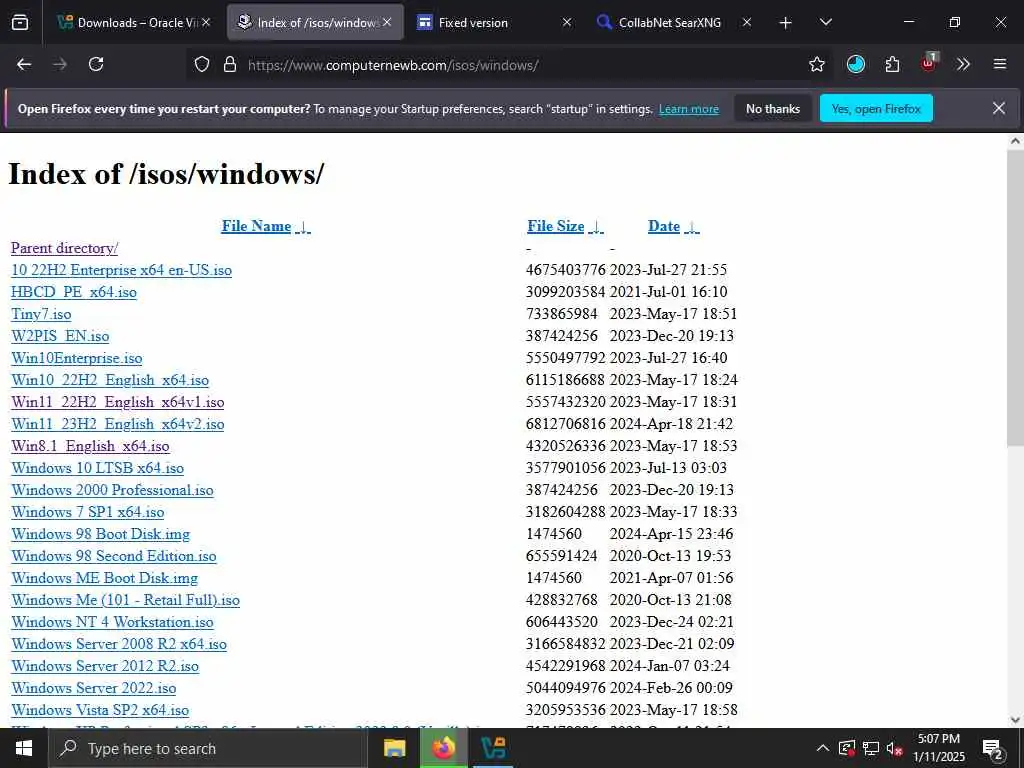
Task: Sort Date descending arrow
Action: pos(692,227)
